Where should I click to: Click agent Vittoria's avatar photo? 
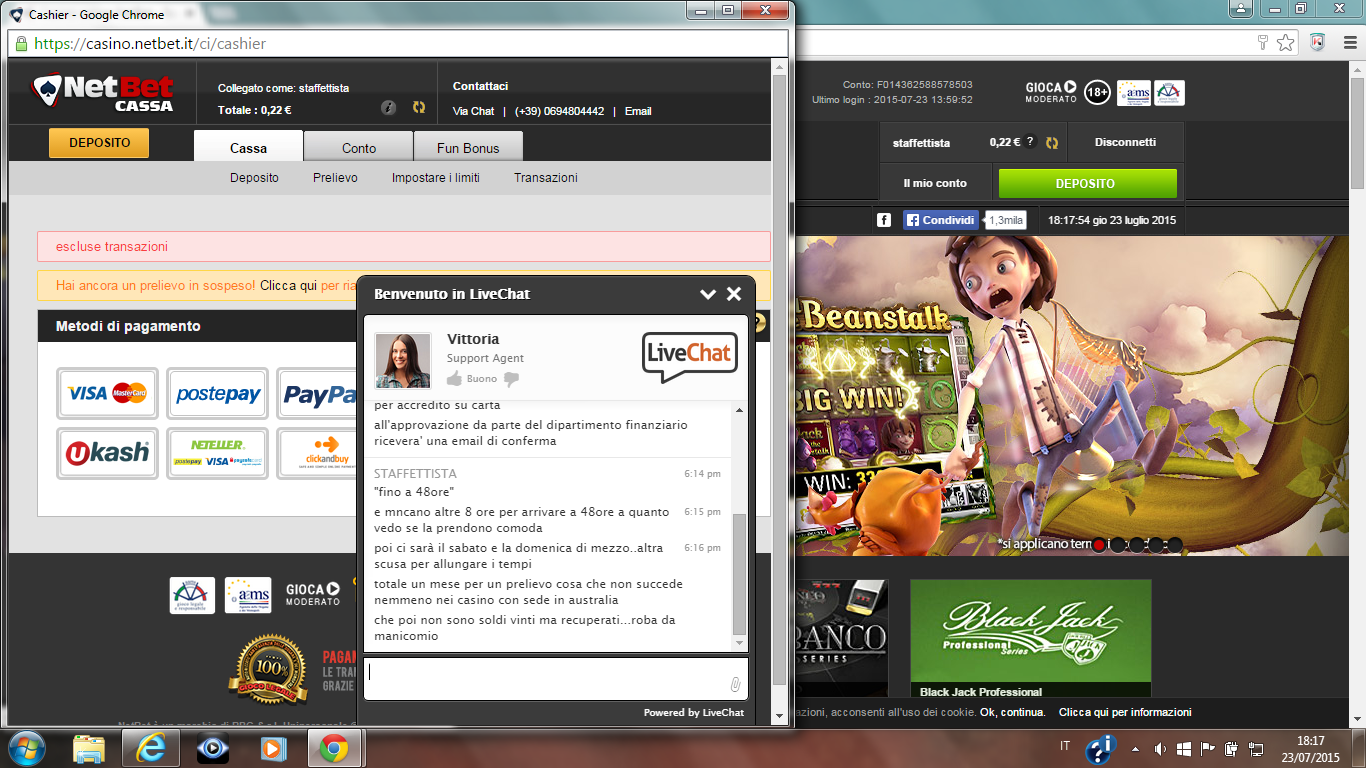click(x=403, y=360)
